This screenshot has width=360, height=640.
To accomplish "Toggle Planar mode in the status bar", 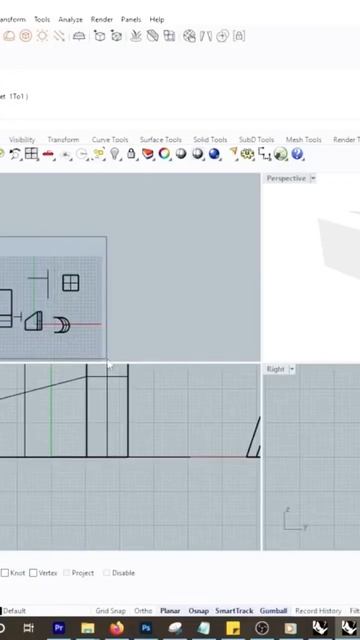I will [x=170, y=611].
